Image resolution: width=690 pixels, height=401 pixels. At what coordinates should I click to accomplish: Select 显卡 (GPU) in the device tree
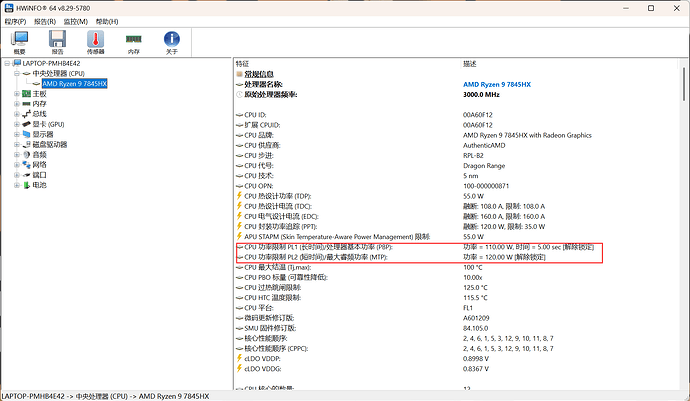[48, 124]
